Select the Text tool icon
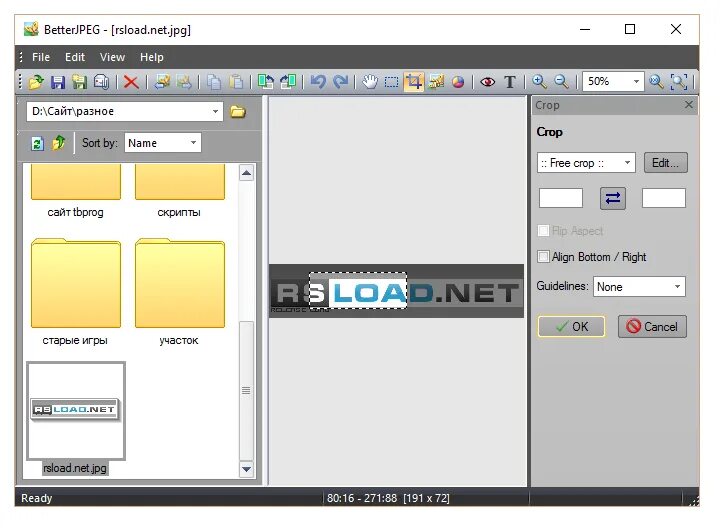Image resolution: width=721 pixels, height=532 pixels. tap(509, 82)
